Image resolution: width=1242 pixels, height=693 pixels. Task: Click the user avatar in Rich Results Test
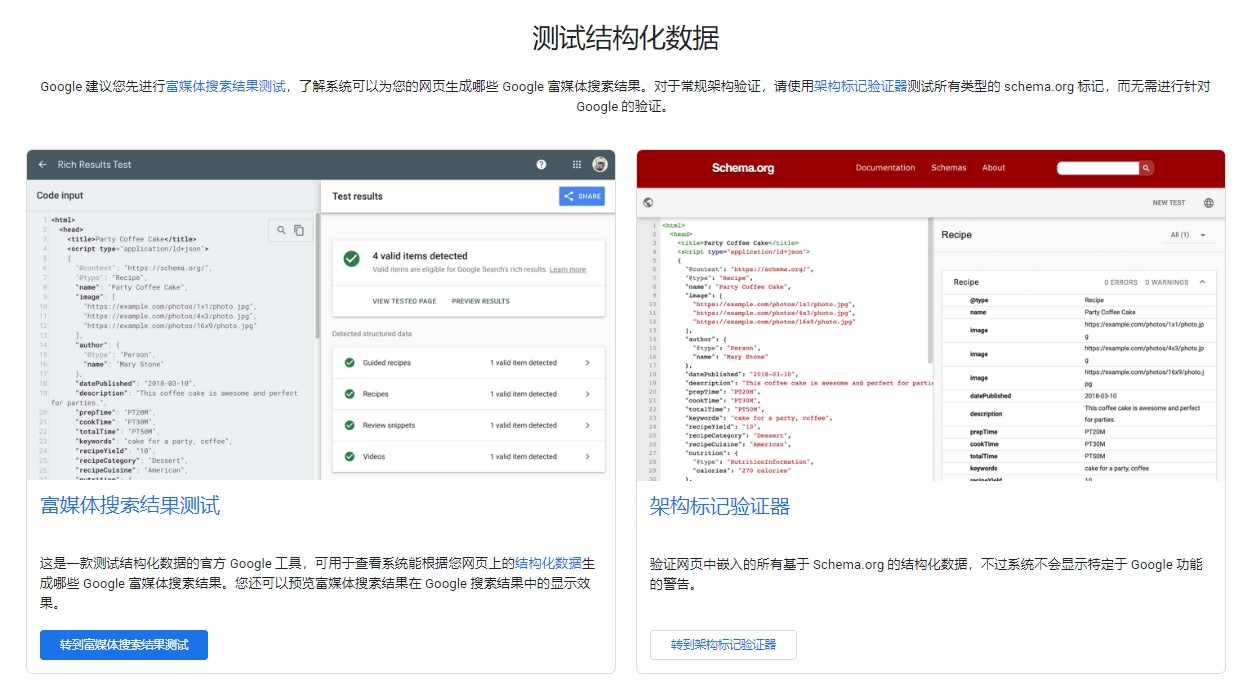[x=600, y=164]
